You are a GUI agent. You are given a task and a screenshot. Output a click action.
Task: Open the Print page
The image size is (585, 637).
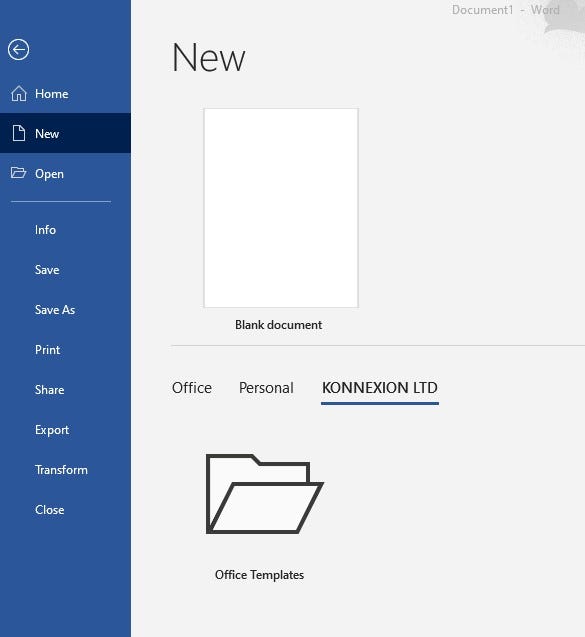tap(65, 350)
